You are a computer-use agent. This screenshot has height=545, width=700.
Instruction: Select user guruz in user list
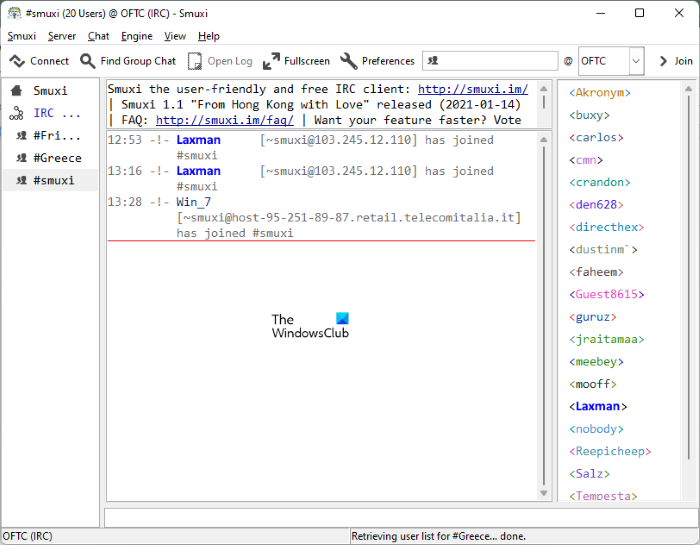click(x=593, y=317)
